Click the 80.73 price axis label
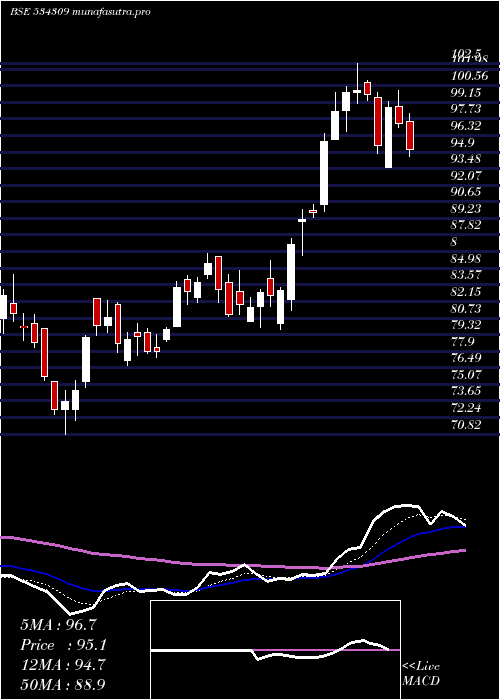The width and height of the screenshot is (500, 700). pyautogui.click(x=466, y=309)
